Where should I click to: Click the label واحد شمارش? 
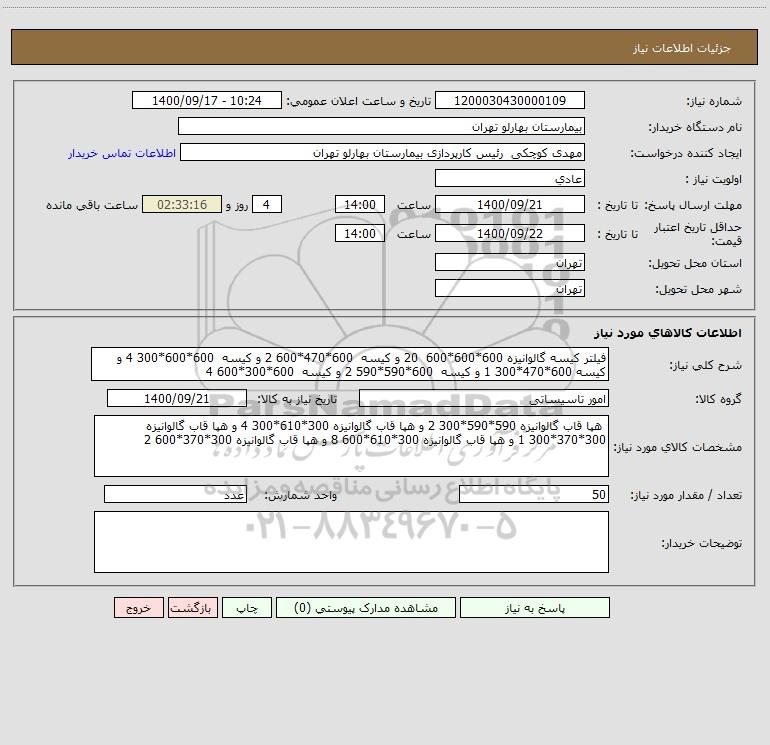[301, 495]
